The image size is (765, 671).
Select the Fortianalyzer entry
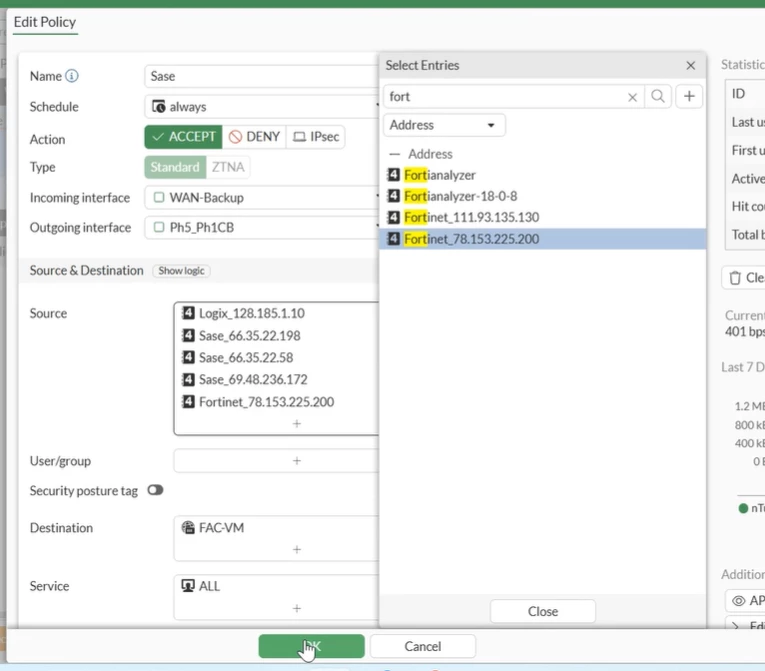(x=543, y=175)
